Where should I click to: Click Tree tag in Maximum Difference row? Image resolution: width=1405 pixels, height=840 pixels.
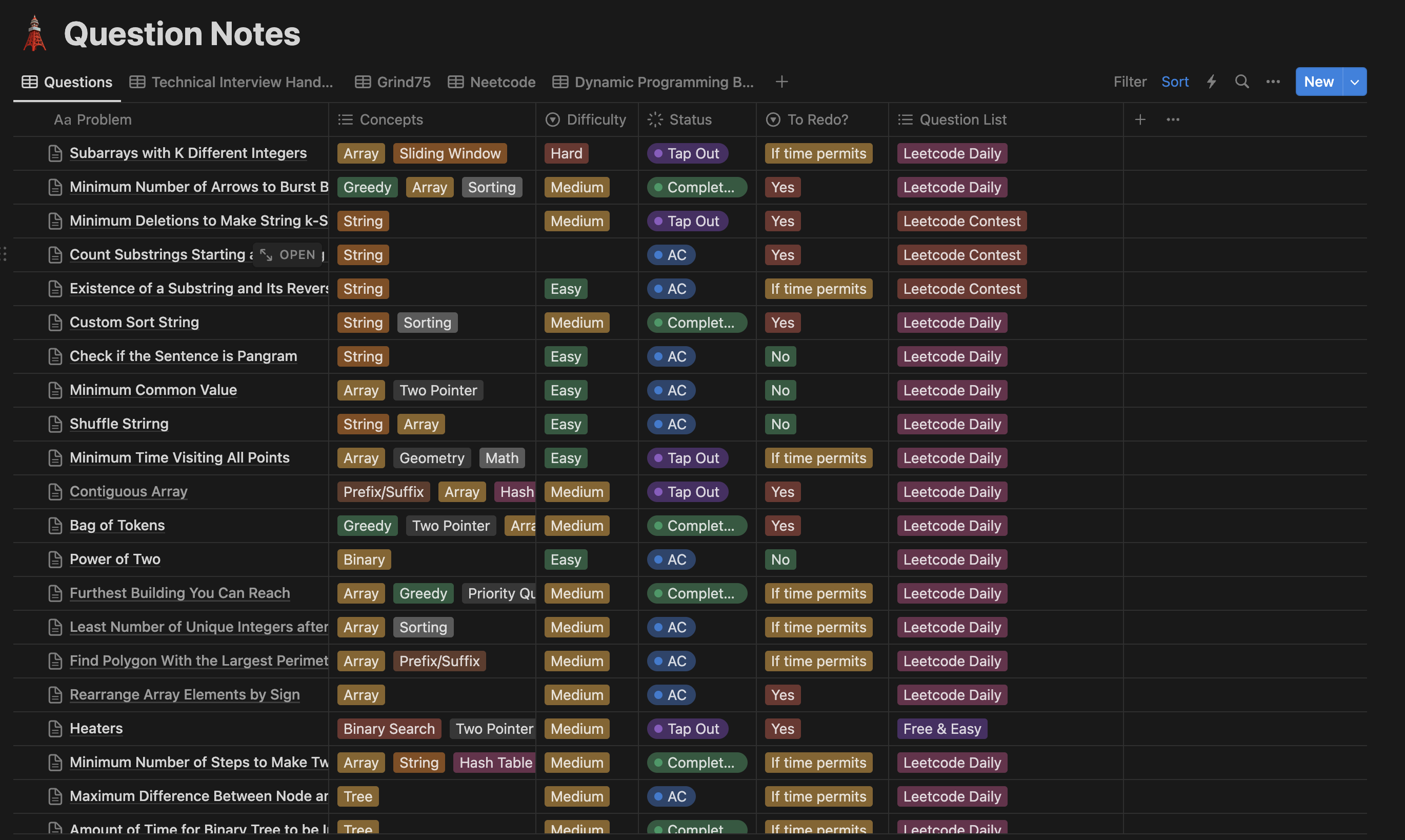[357, 796]
